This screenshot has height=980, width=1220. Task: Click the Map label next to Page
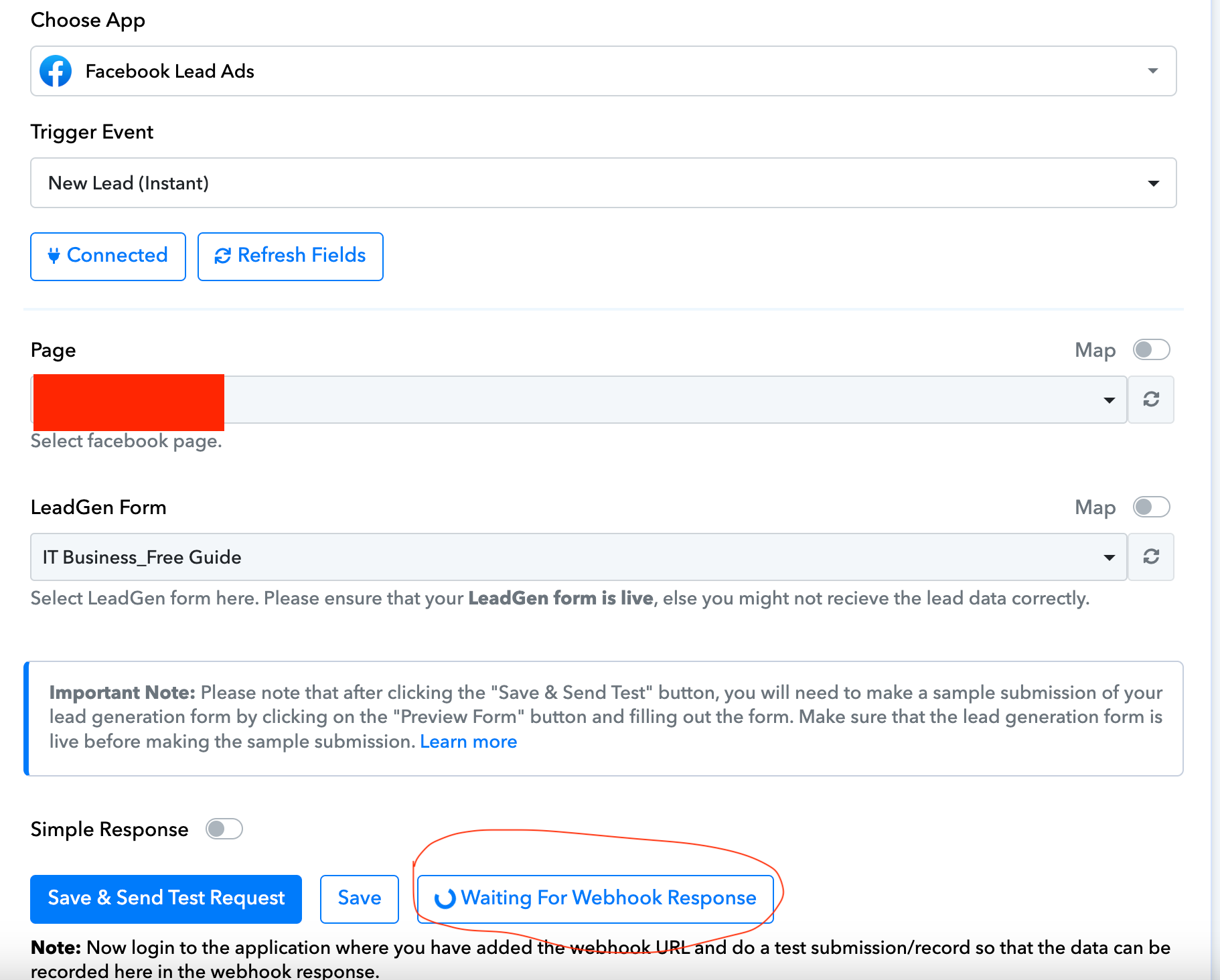click(x=1095, y=350)
